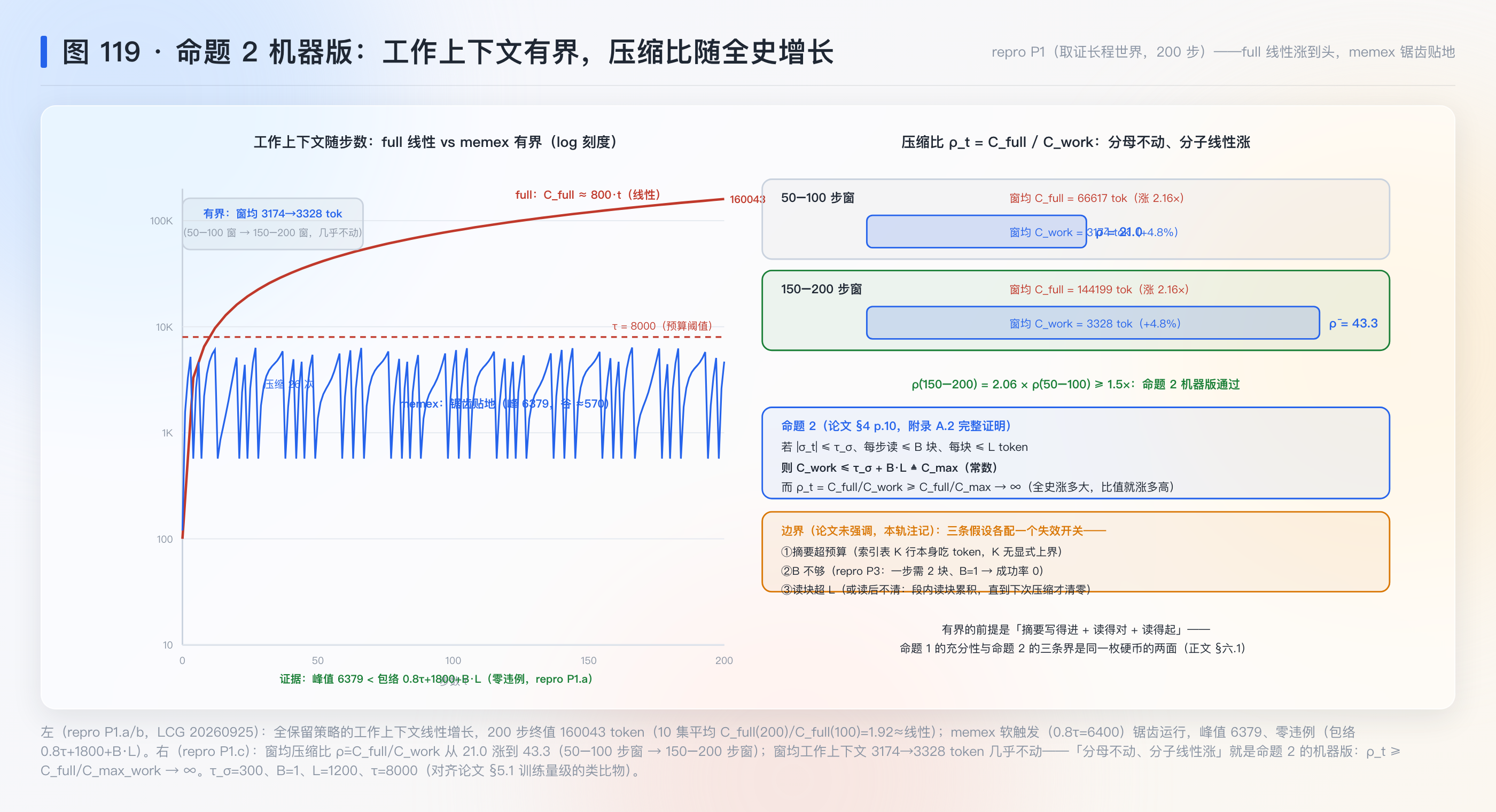Click item '②B 不够（repro P3：一步需 2 块、B=1 → 成功率 0）'
The width and height of the screenshot is (1496, 812).
(x=913, y=571)
